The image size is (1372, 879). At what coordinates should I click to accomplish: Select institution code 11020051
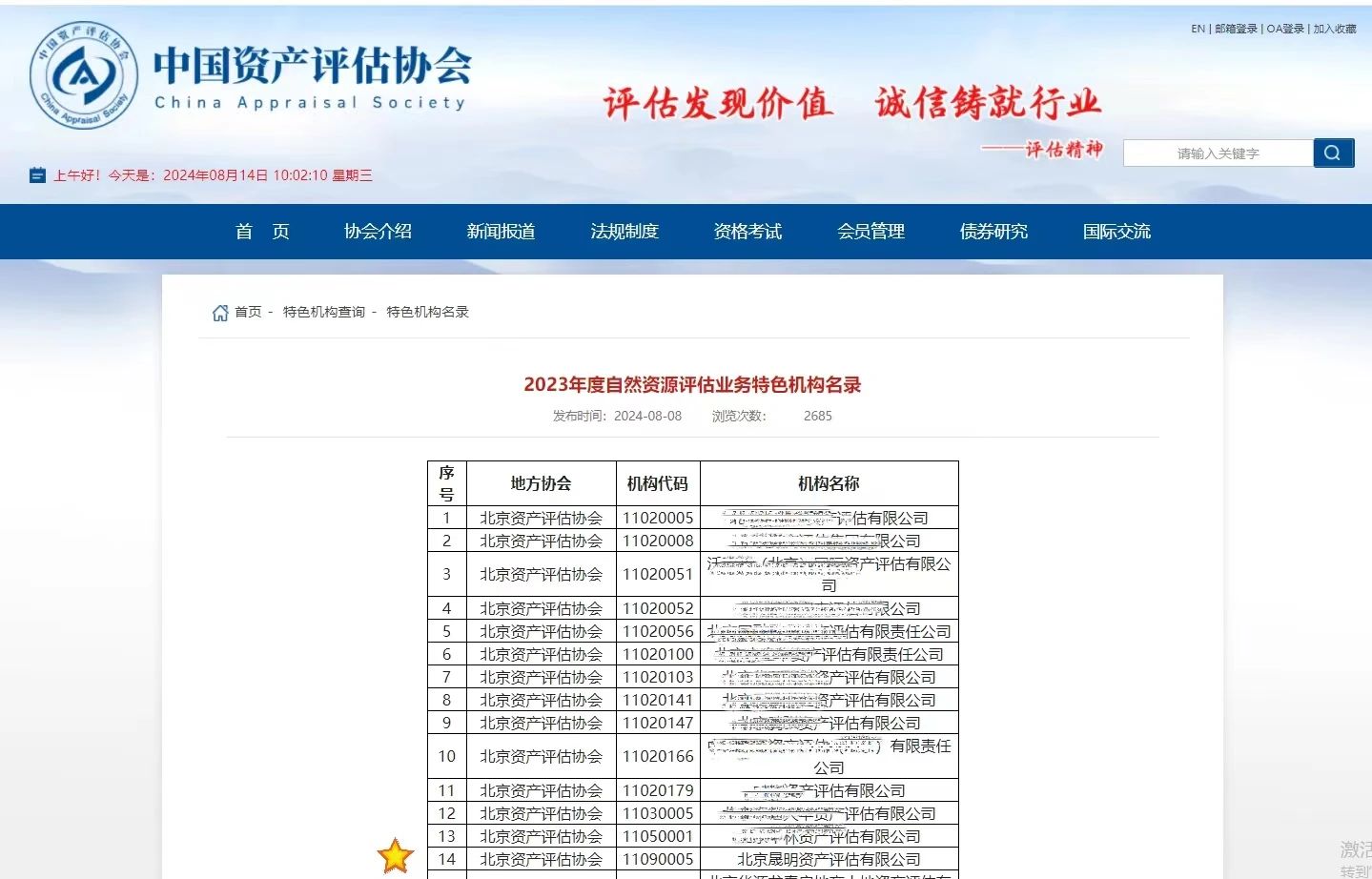658,574
